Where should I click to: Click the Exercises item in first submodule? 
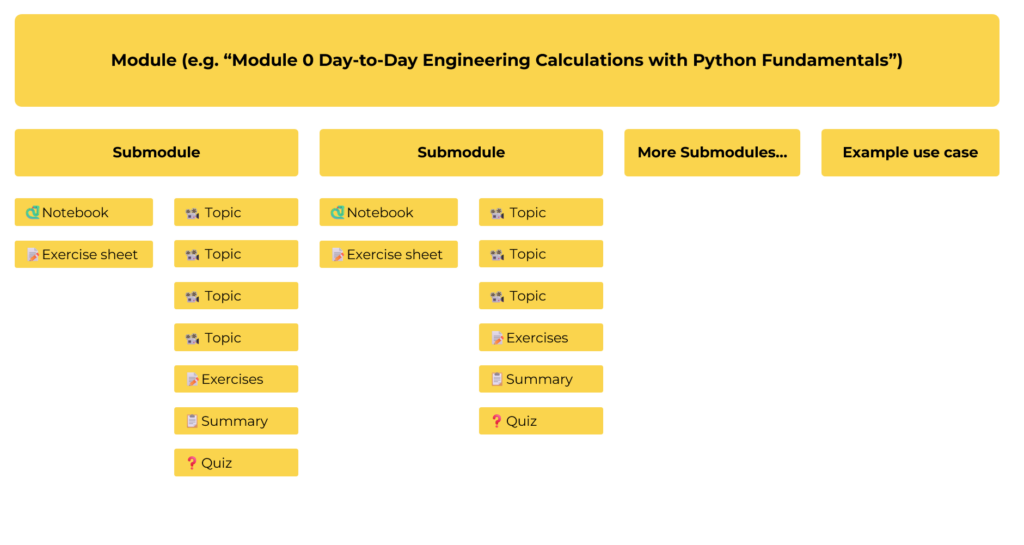click(236, 379)
